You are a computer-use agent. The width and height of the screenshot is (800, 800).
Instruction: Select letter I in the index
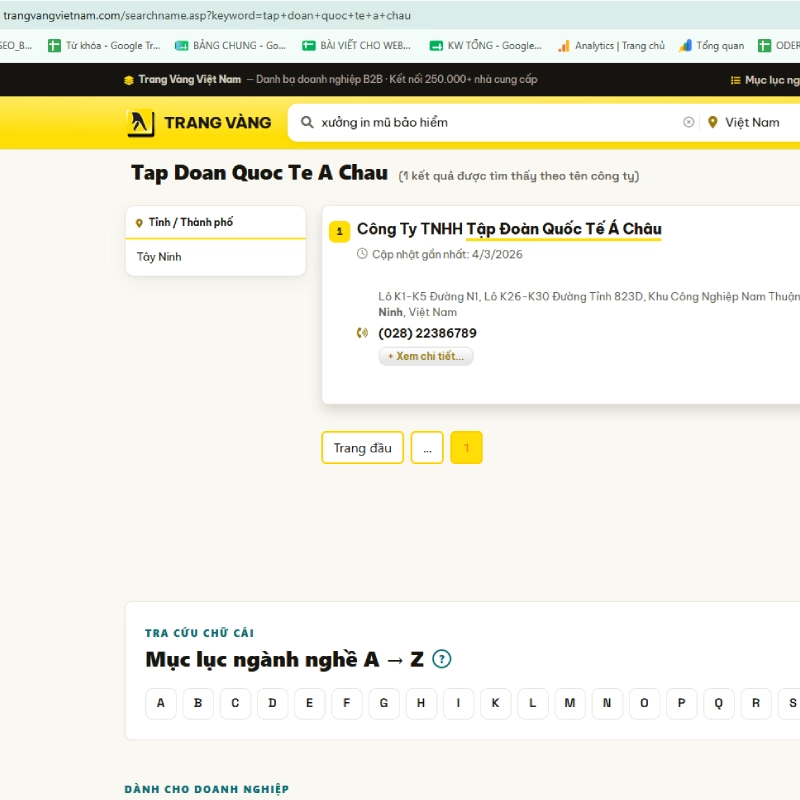459,703
